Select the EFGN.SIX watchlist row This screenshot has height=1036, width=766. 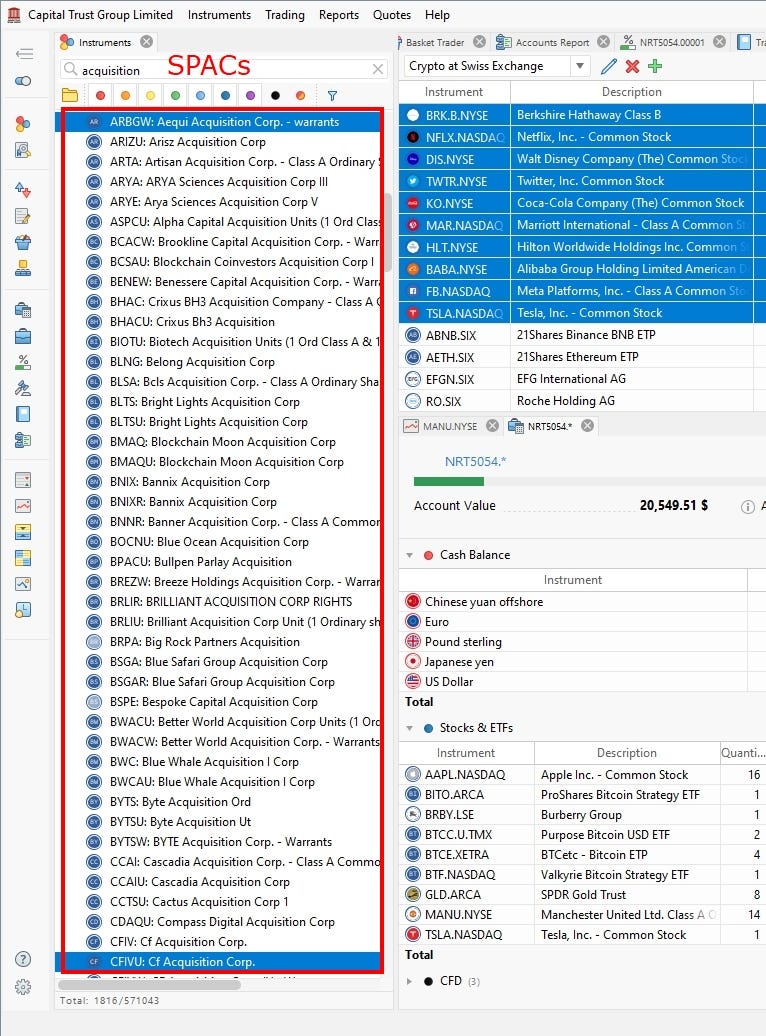tap(582, 379)
